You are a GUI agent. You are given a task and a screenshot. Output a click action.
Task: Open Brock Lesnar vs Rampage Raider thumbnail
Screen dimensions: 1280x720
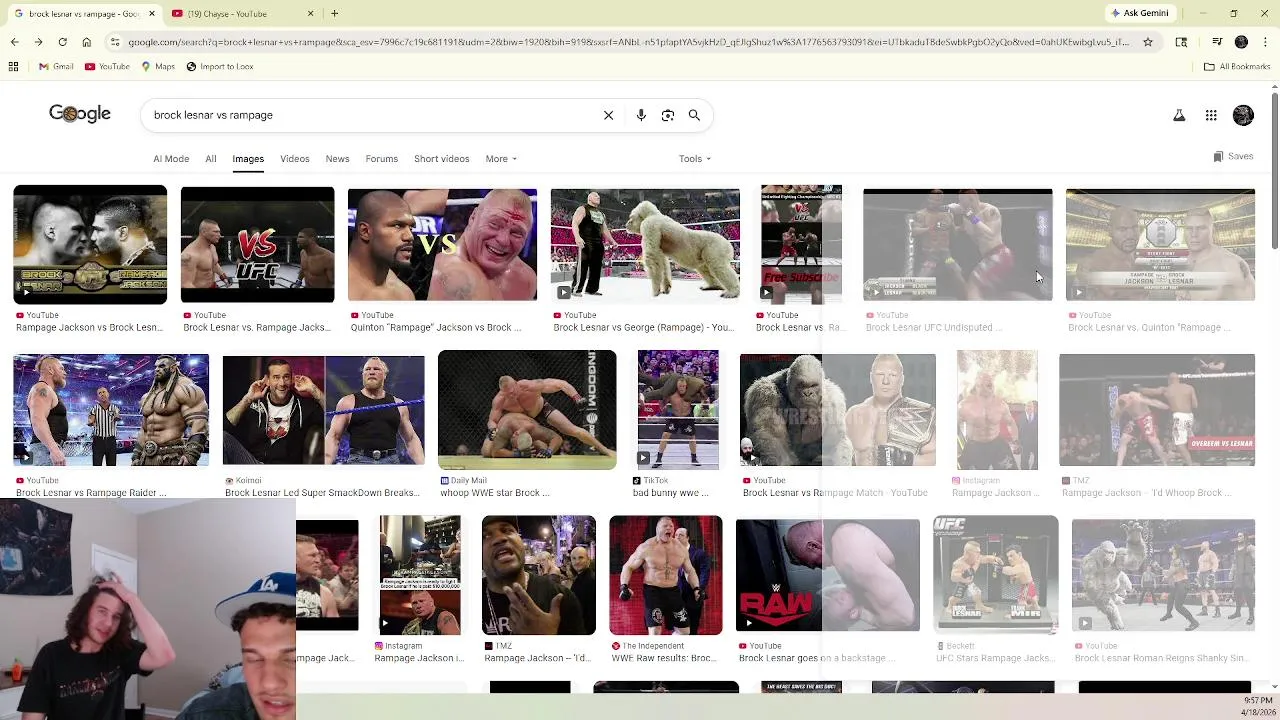point(111,410)
